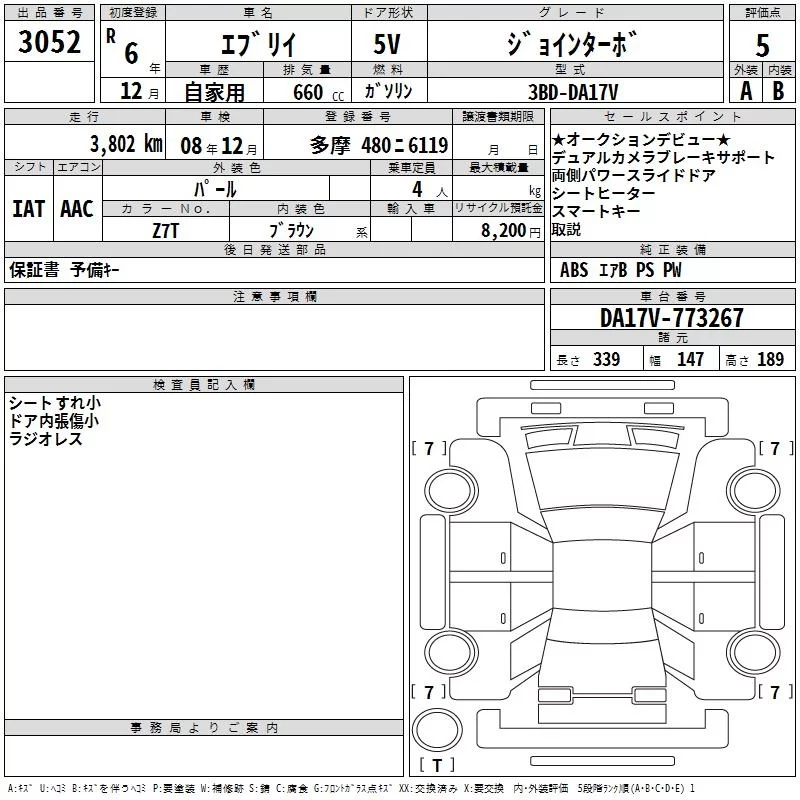The height and width of the screenshot is (800, 800).
Task: Click the 注意事項欄 header
Action: [275, 296]
